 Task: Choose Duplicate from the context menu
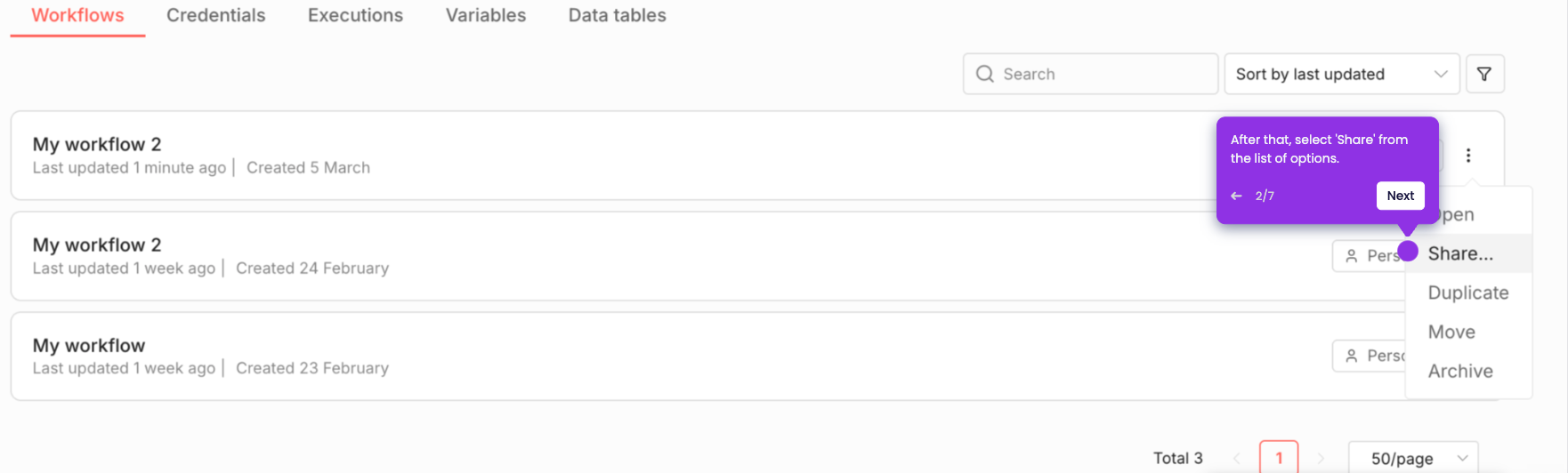click(x=1468, y=293)
